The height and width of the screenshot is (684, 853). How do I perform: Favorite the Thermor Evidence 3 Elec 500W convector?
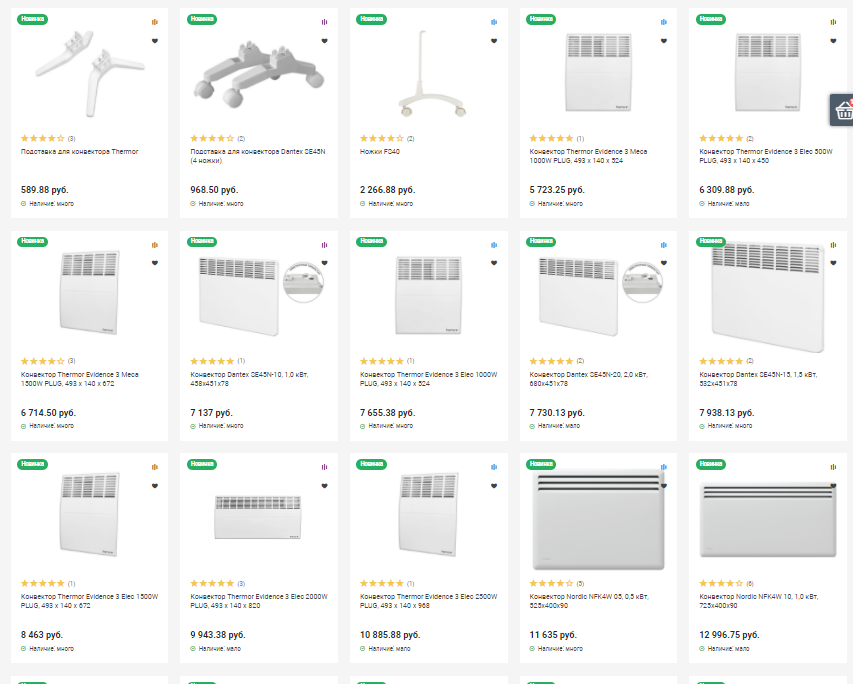tap(833, 41)
